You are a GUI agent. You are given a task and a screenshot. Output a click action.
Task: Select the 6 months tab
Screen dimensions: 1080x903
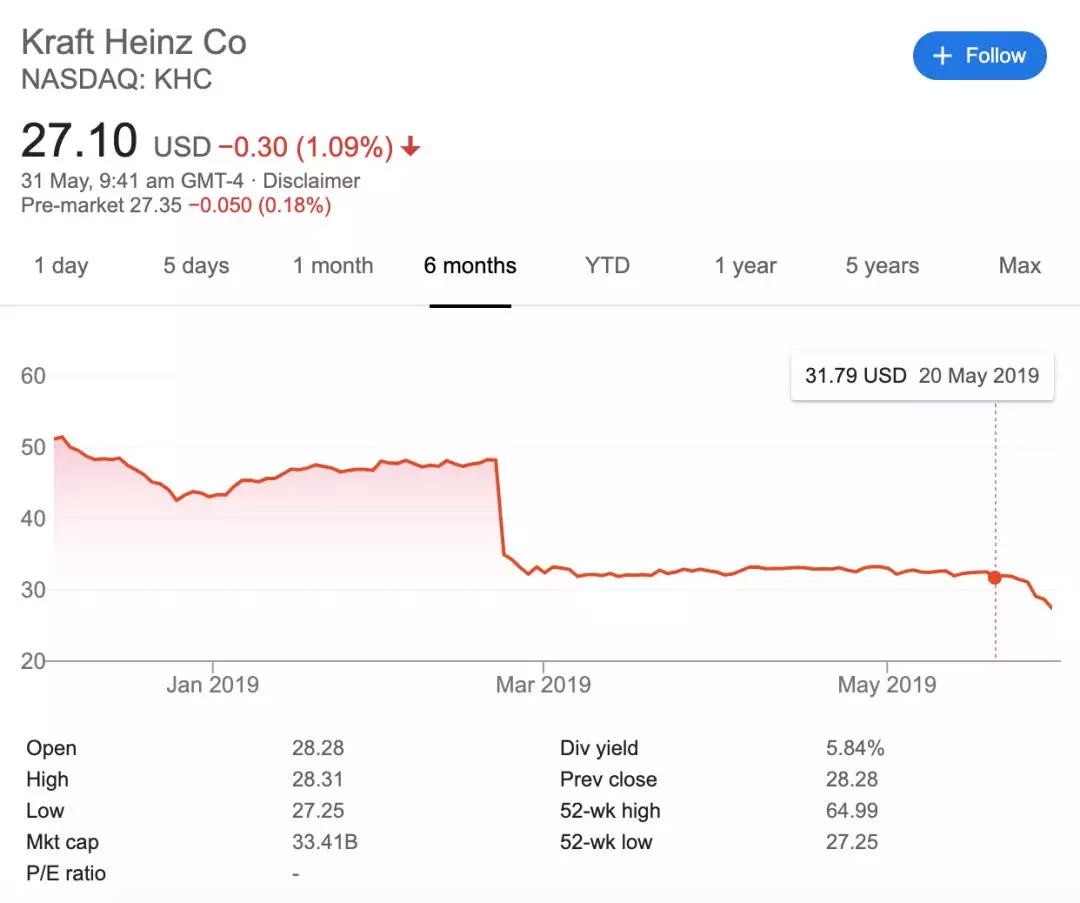coord(470,266)
